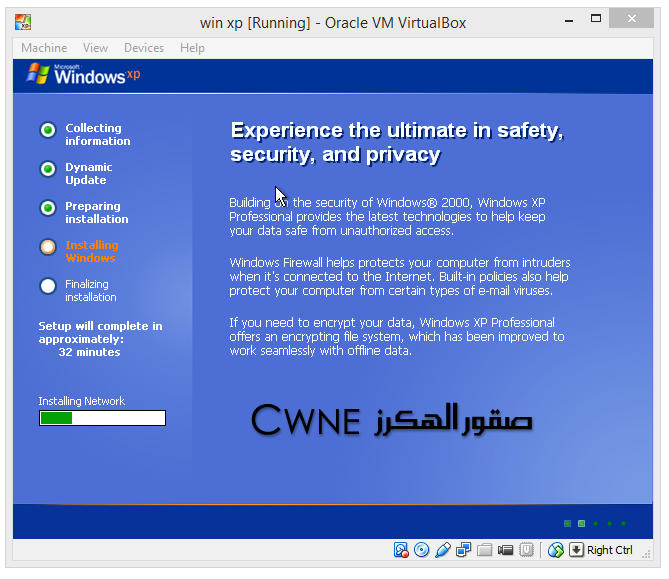Click the '32 minutes' remaining time text
Screen dimensions: 669x579
point(89,352)
